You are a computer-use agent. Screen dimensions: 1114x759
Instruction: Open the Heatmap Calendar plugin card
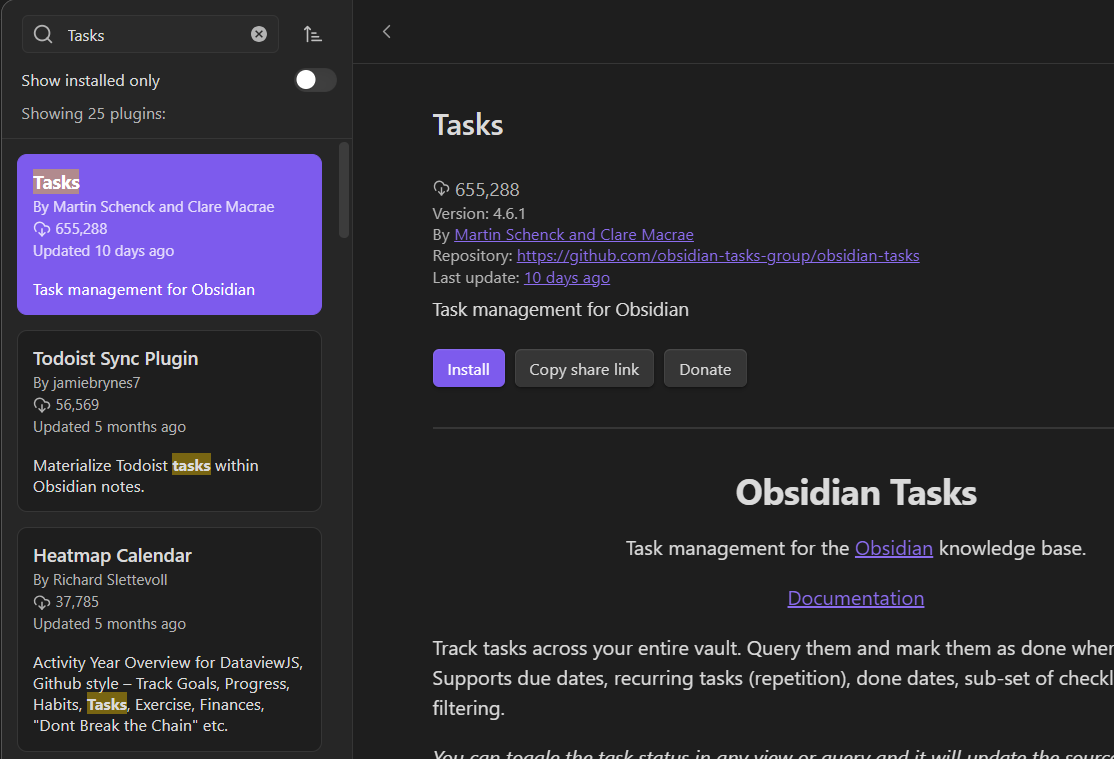(x=169, y=639)
